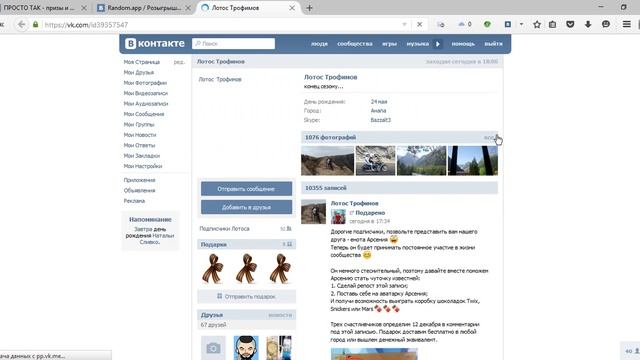Click the third gift ribbon image
The image size is (640, 360).
click(280, 269)
